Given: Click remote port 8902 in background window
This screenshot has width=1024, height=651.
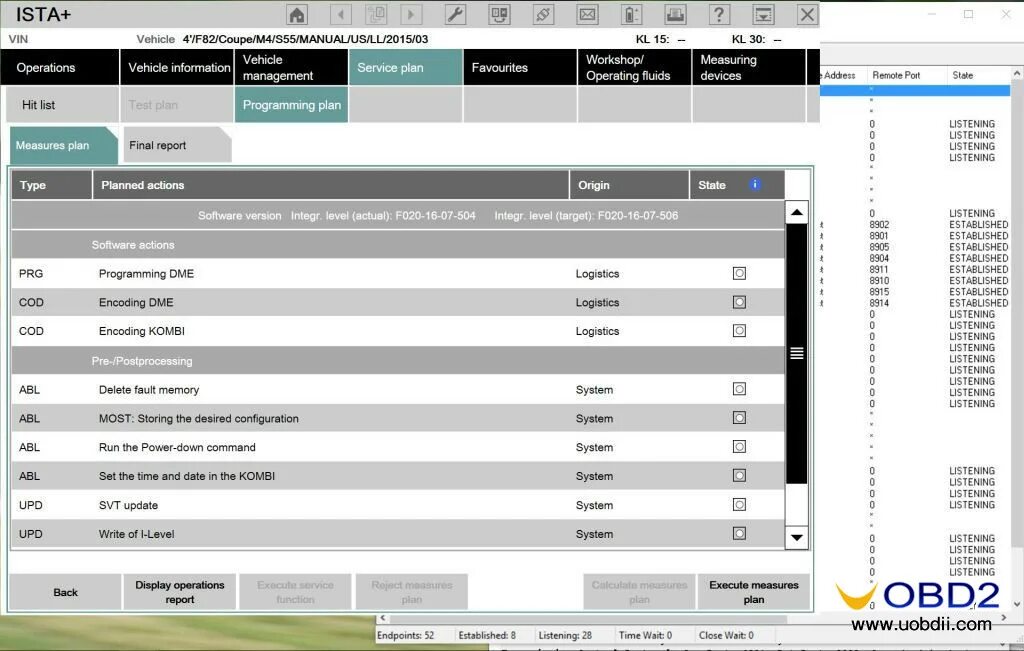Looking at the screenshot, I should coord(879,225).
